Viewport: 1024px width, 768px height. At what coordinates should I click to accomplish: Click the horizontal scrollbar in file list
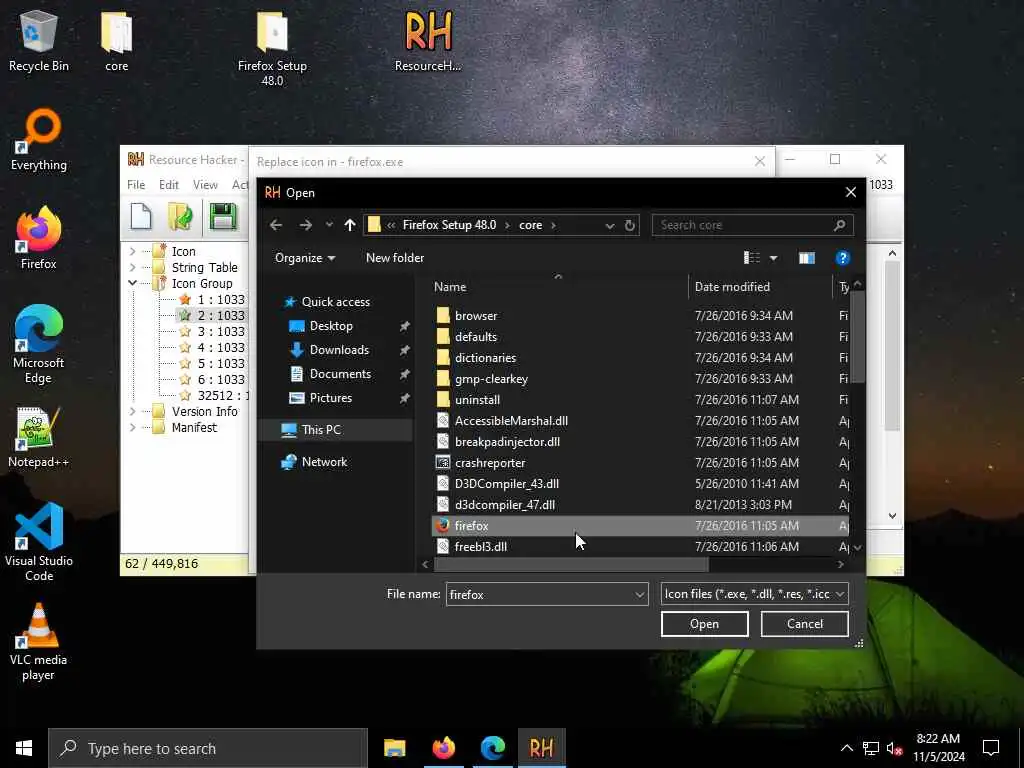(571, 564)
